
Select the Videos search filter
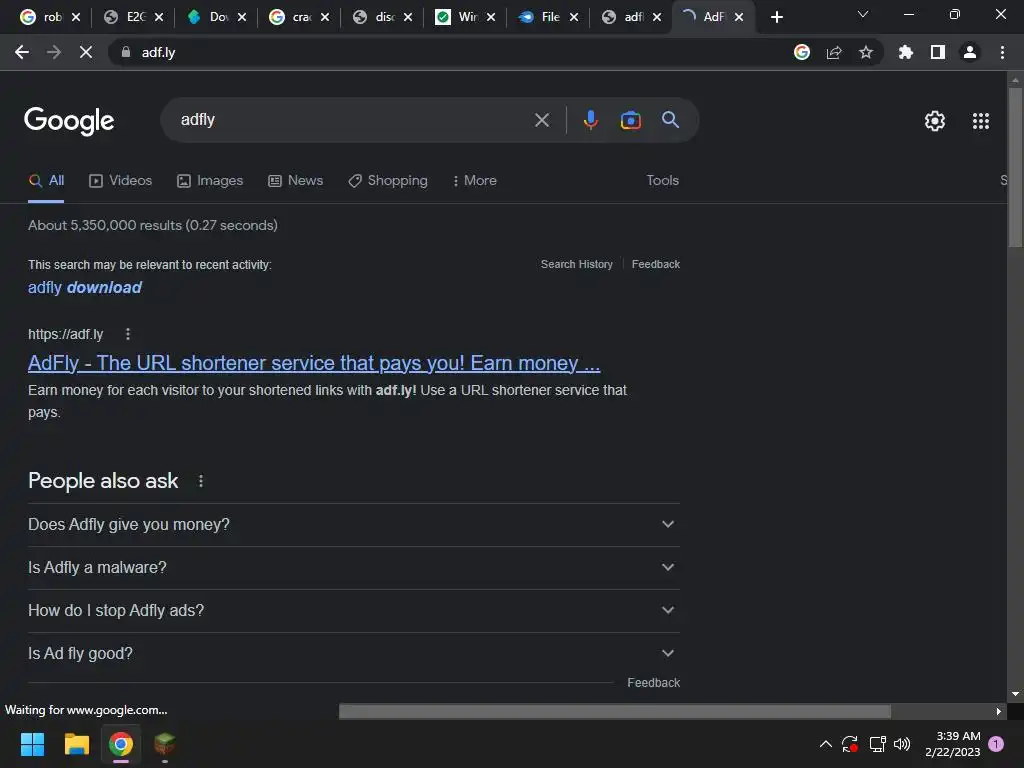[x=120, y=181]
